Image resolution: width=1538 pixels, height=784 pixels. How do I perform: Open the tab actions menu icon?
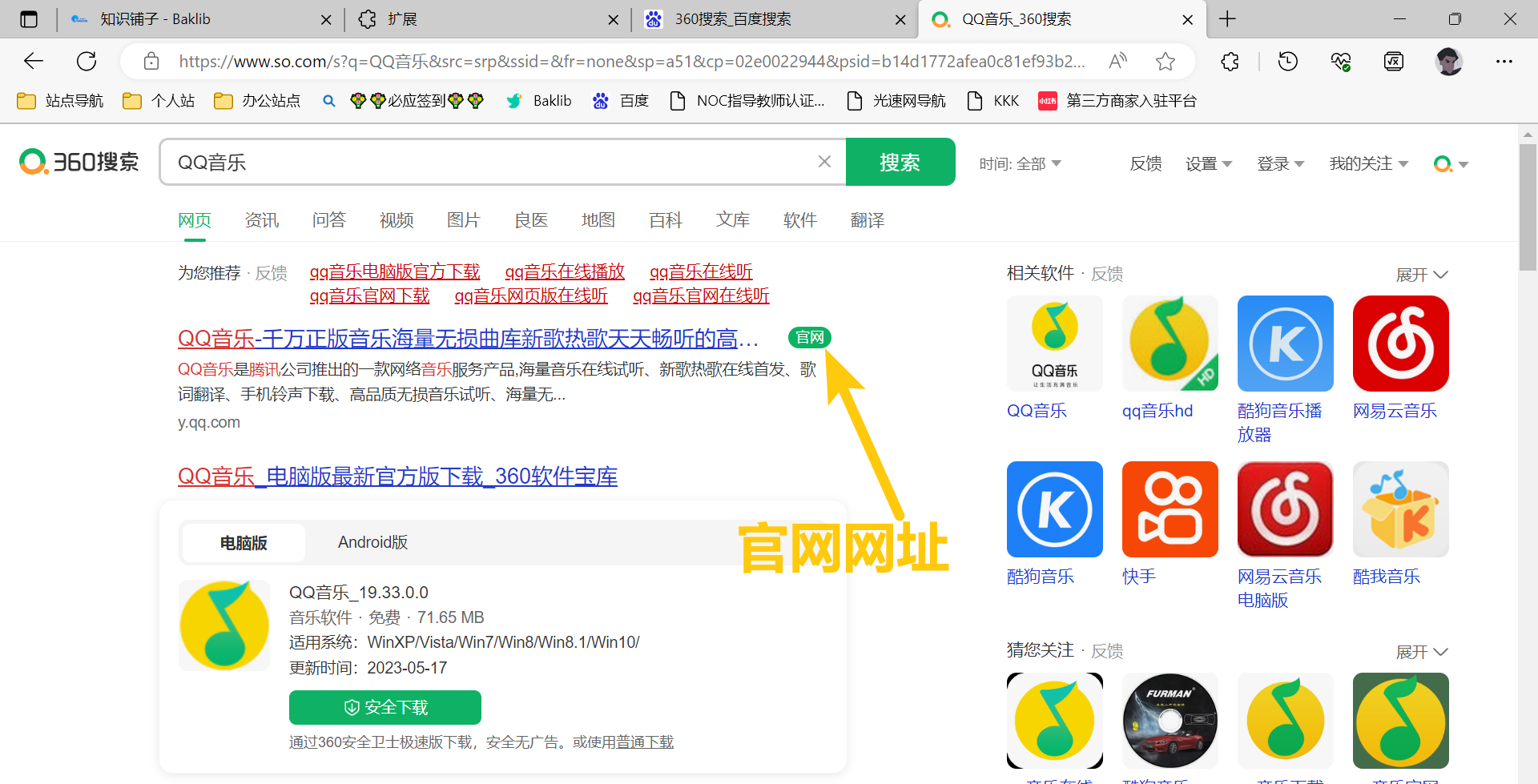pyautogui.click(x=29, y=19)
